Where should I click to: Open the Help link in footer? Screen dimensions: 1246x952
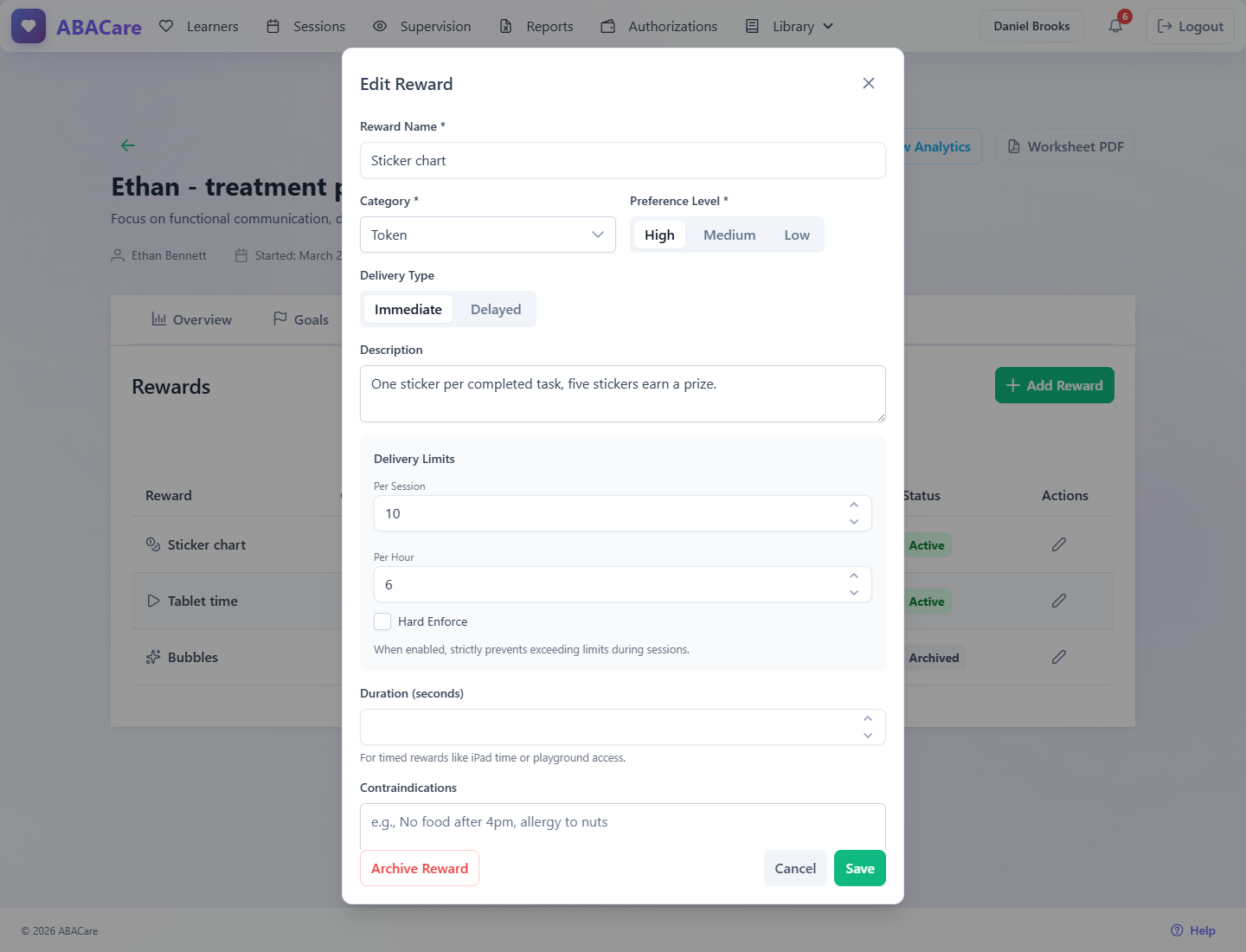tap(1193, 930)
